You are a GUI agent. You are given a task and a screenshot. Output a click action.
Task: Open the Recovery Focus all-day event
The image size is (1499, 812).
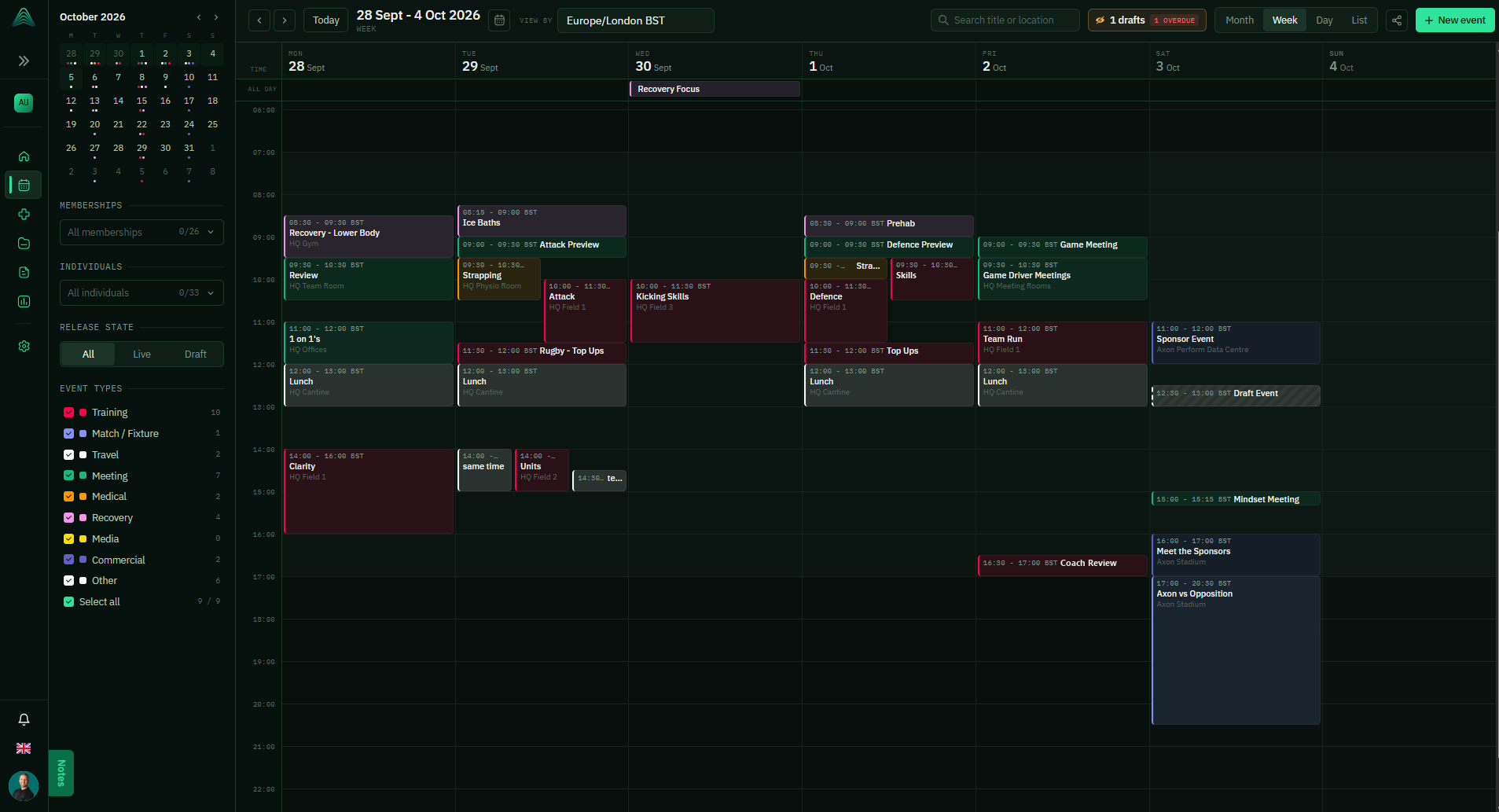(715, 89)
